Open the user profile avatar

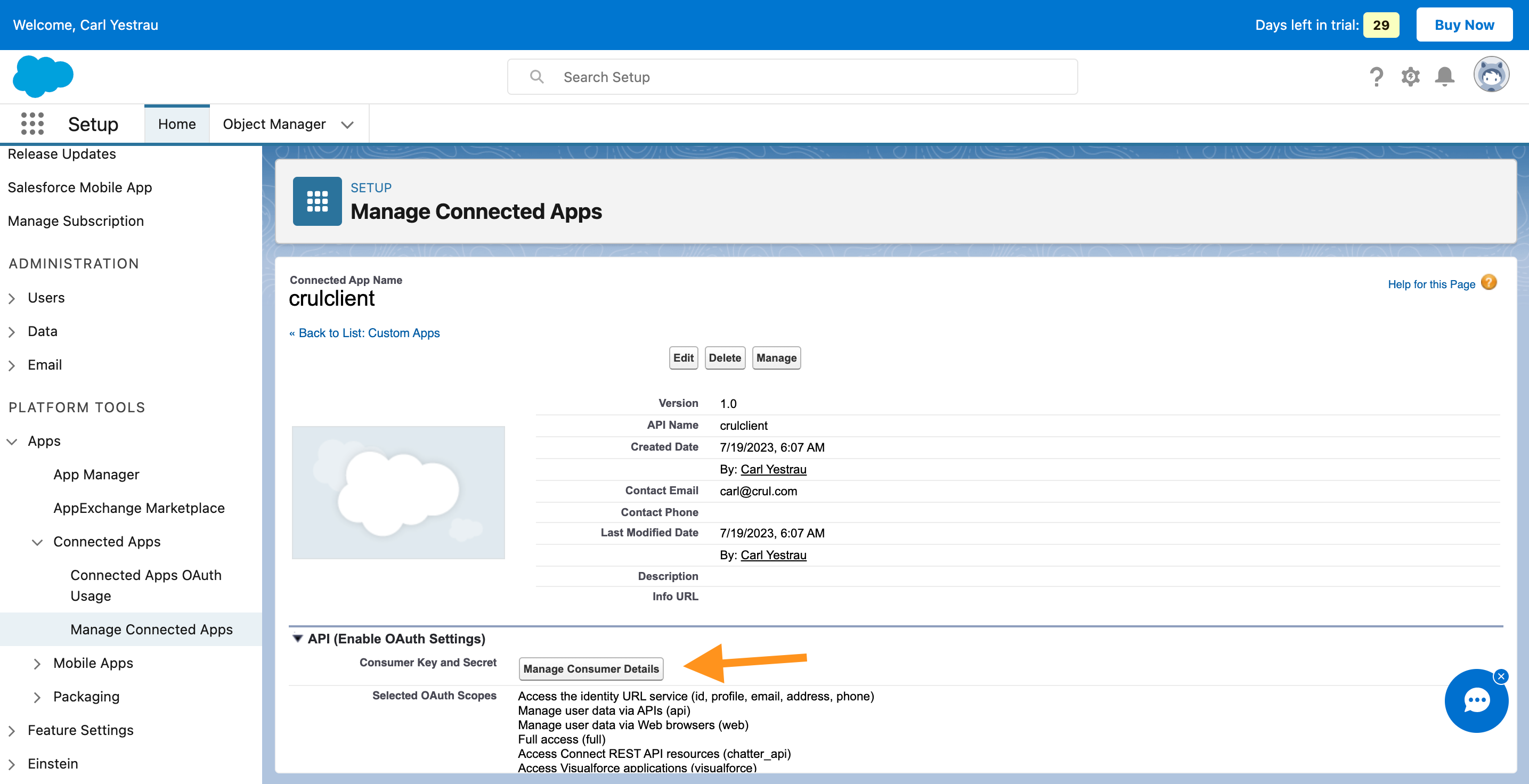pos(1491,75)
